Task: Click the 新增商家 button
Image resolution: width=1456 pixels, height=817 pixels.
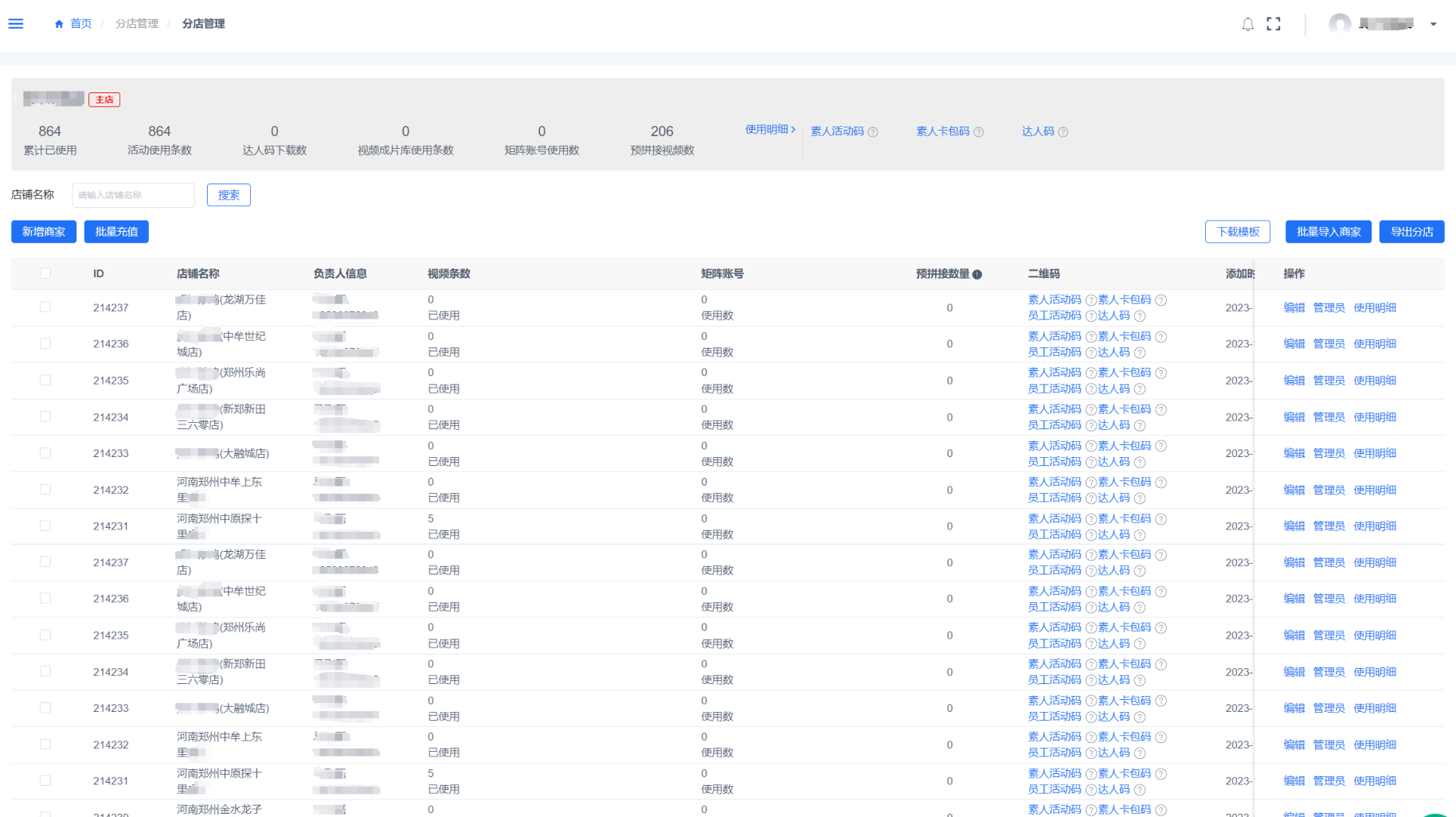Action: click(44, 232)
